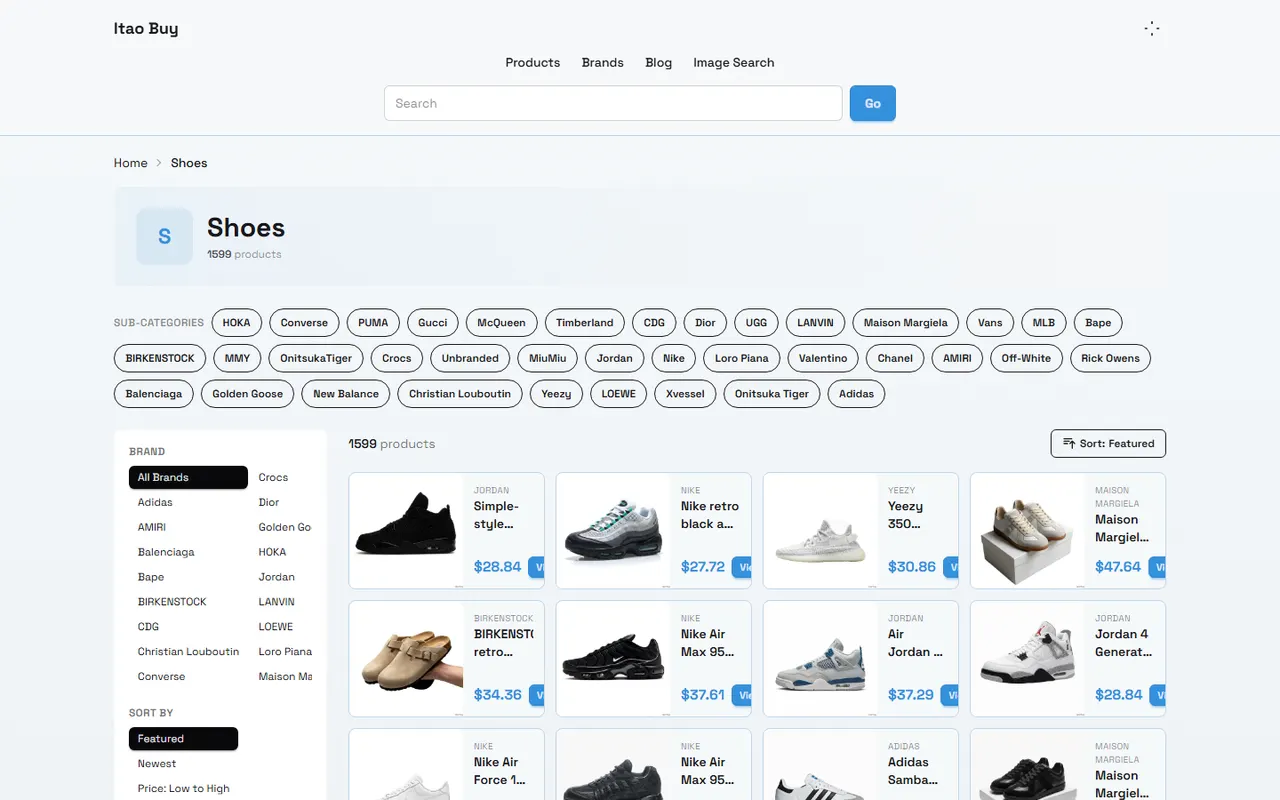
Task: Pick the Timberland sub-category chip
Action: coord(585,323)
